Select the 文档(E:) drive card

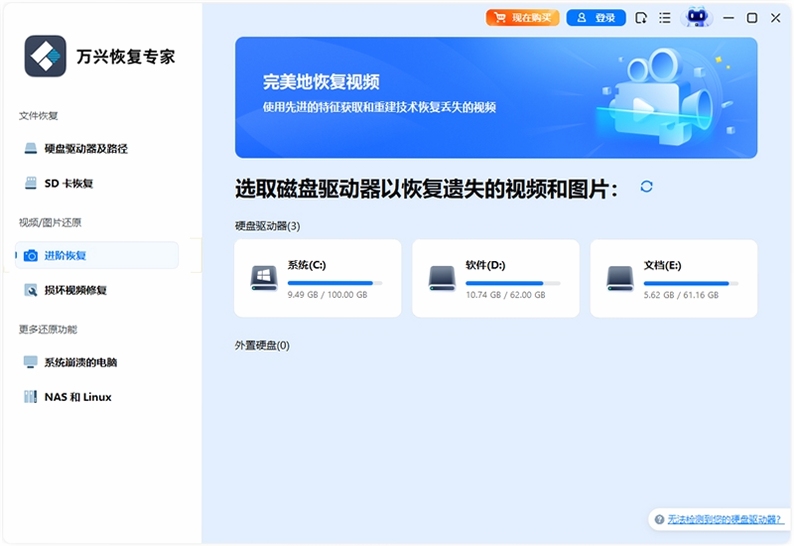click(674, 279)
